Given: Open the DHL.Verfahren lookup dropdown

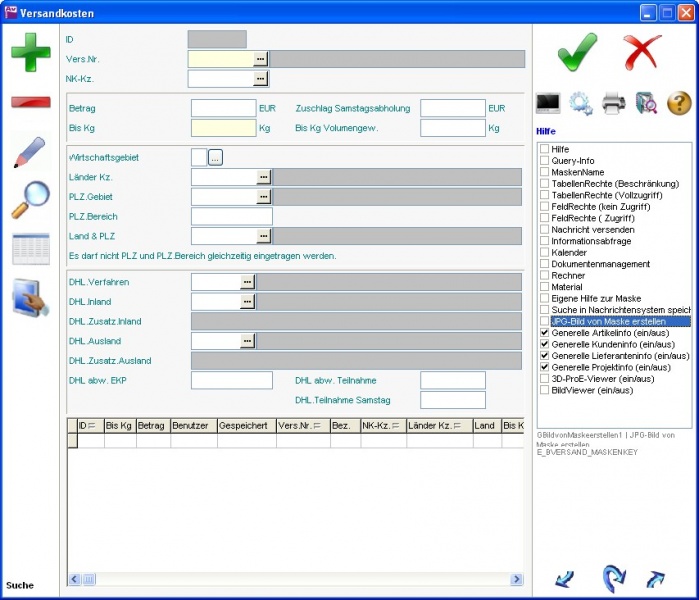Looking at the screenshot, I should (x=248, y=283).
